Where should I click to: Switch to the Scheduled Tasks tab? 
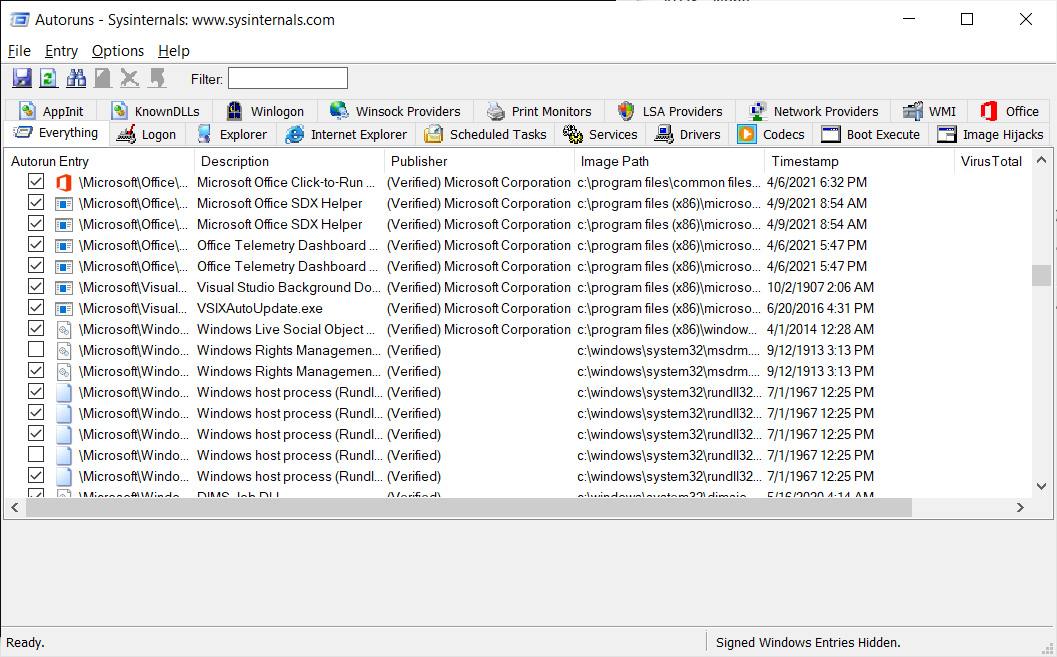coord(486,134)
